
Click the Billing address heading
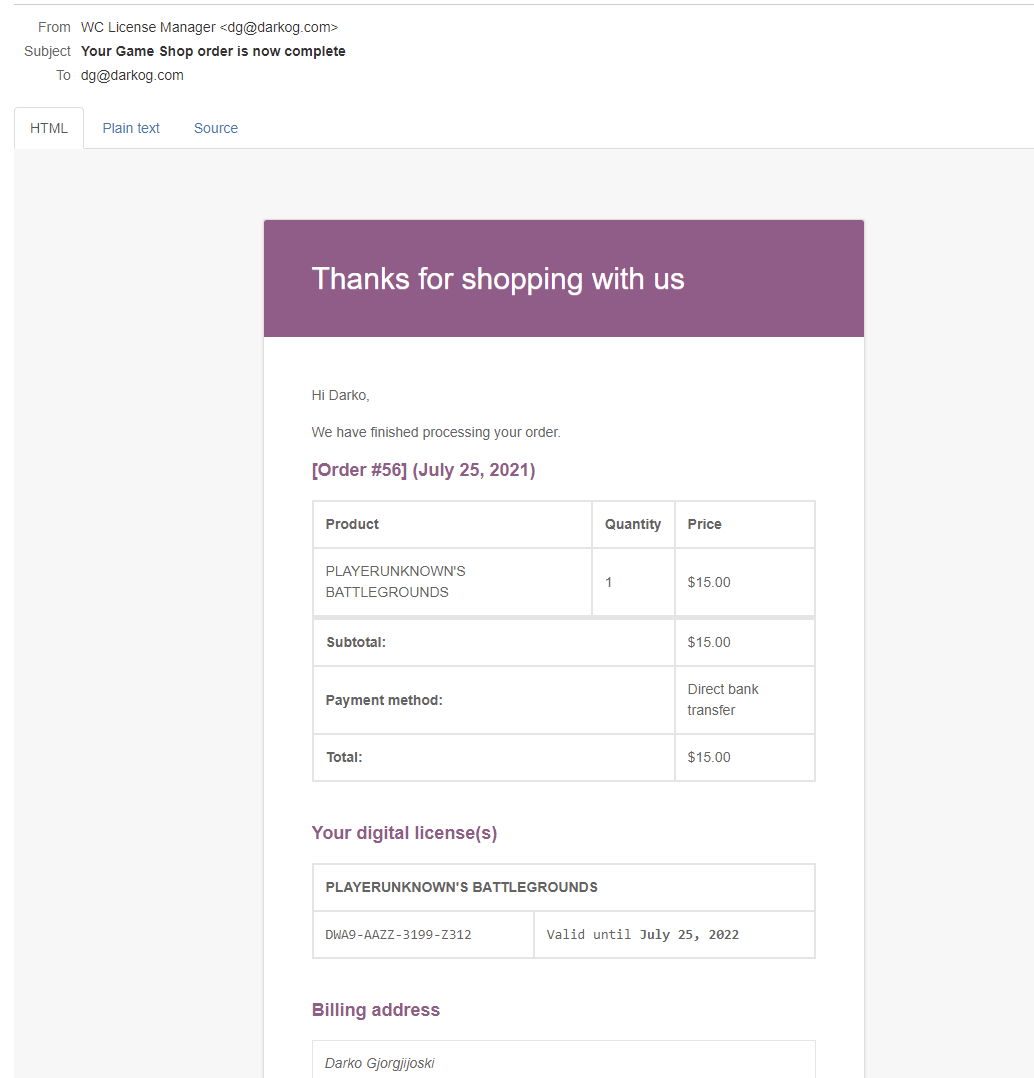click(376, 1010)
